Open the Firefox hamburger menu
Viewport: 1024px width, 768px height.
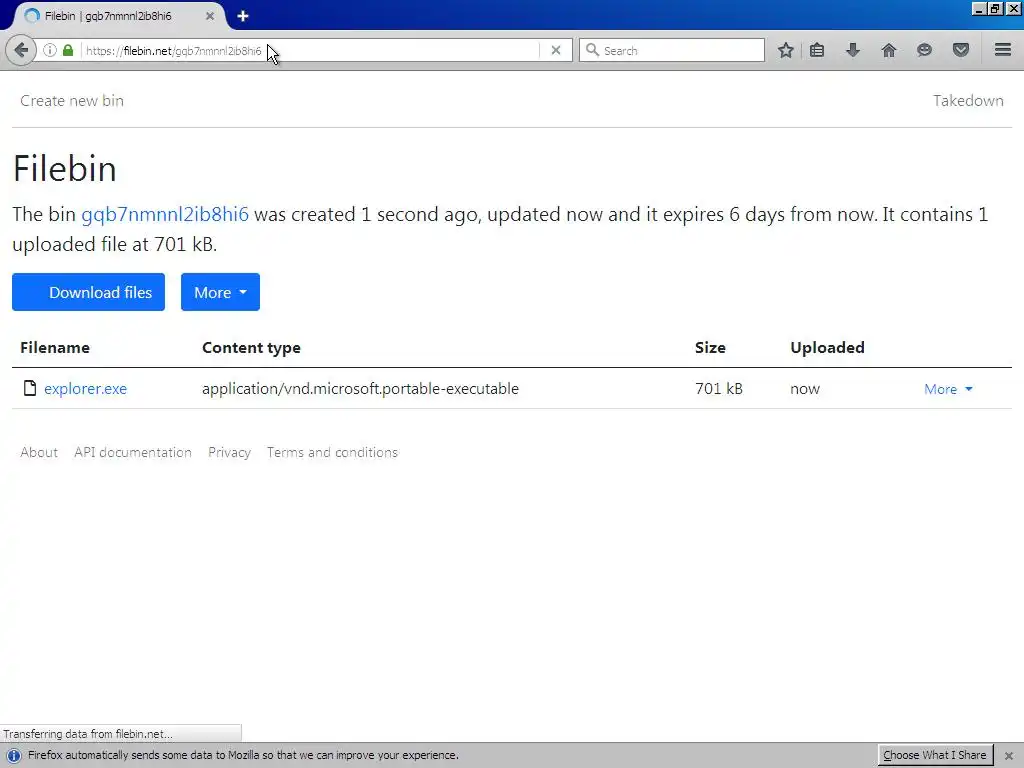[1003, 50]
